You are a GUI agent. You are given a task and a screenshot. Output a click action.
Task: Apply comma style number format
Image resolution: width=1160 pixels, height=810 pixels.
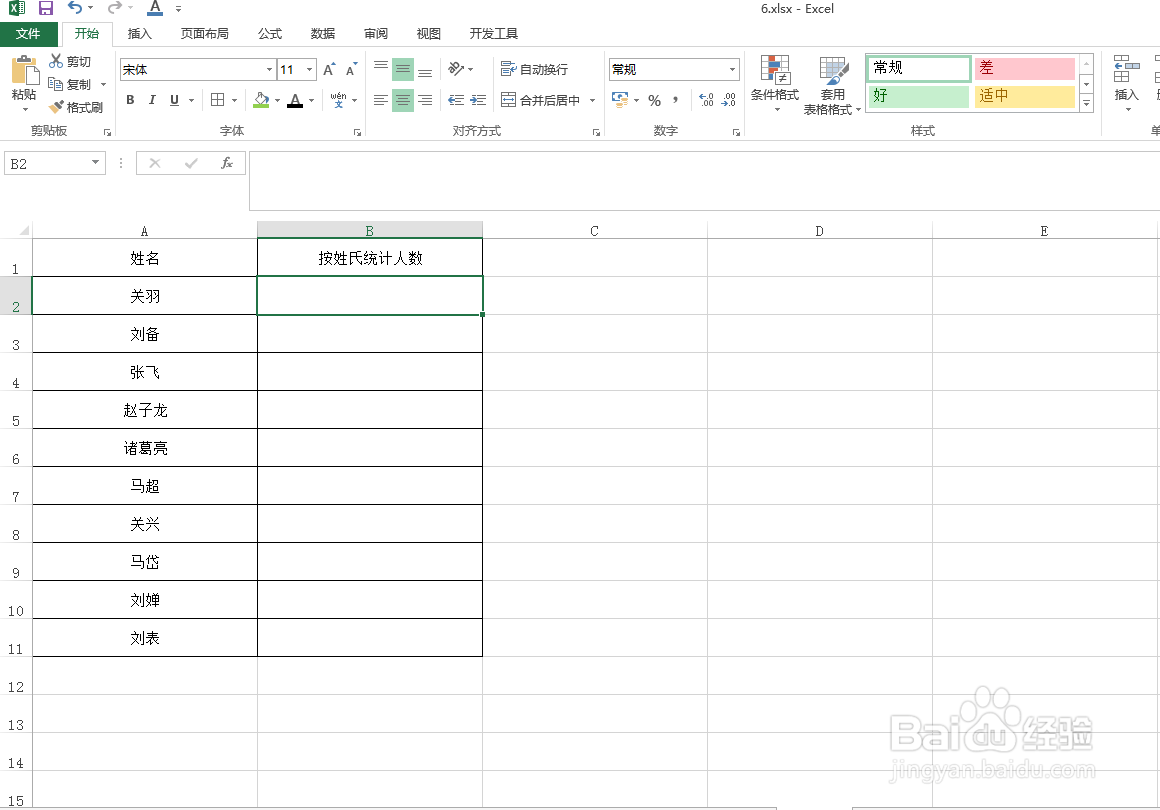click(x=675, y=100)
